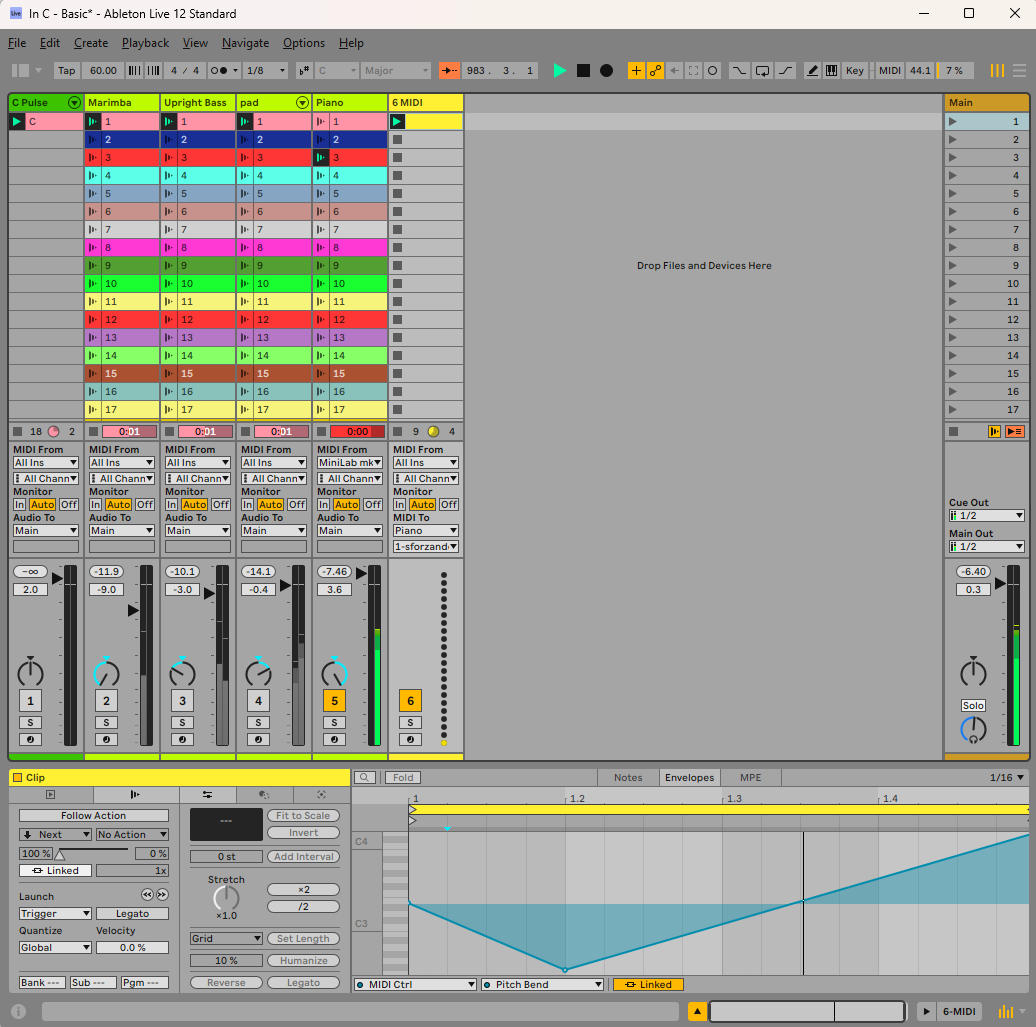
Task: Set Upright Bass monitor to Off
Action: (221, 505)
